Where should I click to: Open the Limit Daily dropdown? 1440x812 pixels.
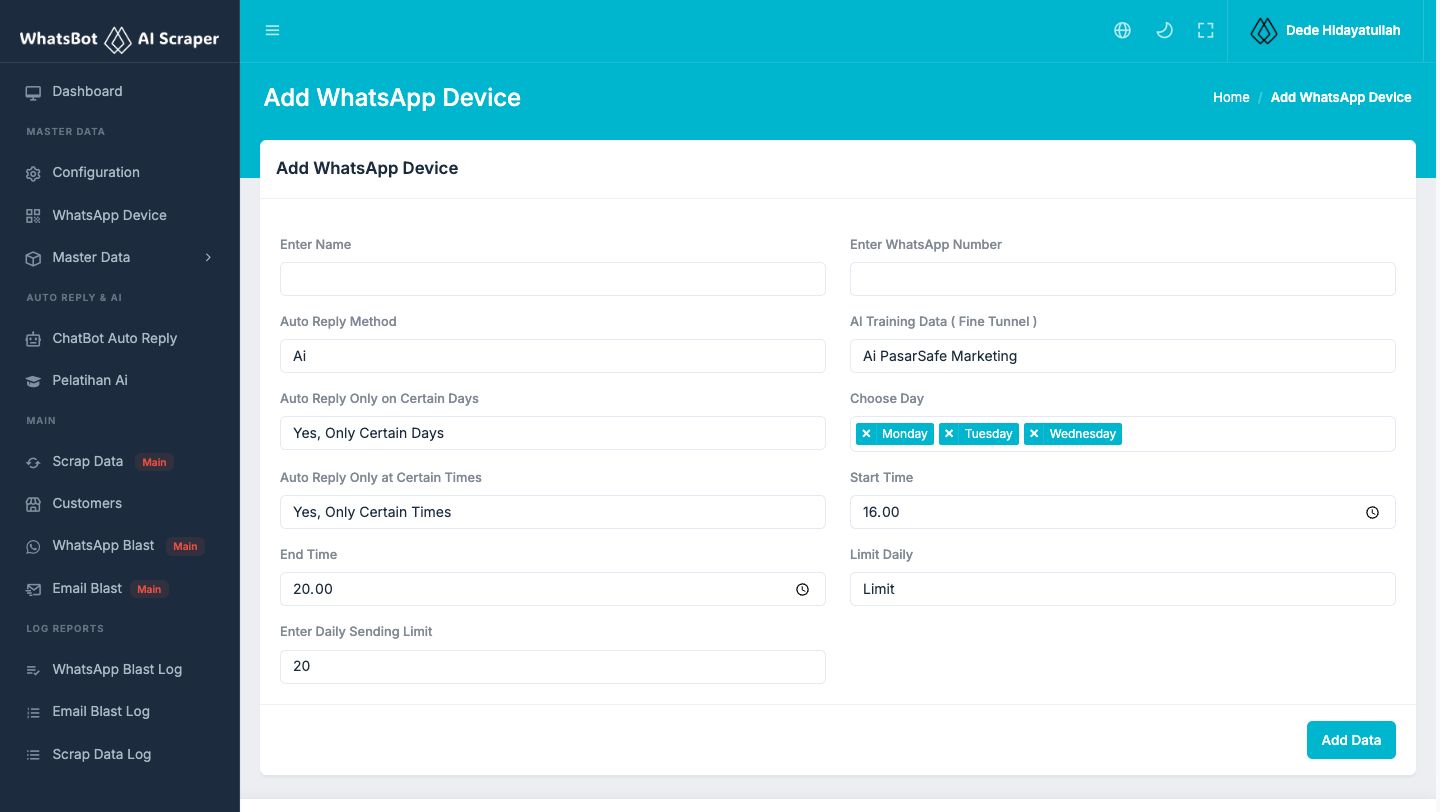pyautogui.click(x=1123, y=589)
